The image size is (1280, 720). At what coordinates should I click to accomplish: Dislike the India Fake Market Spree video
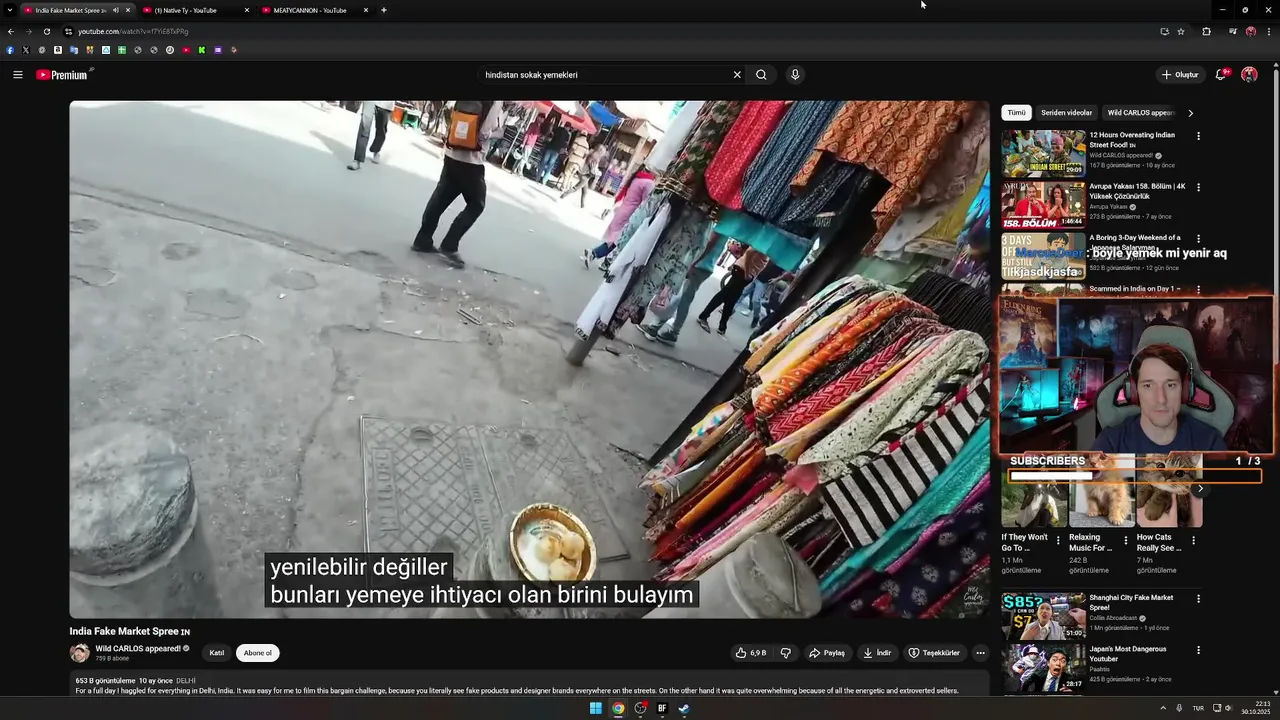point(786,653)
